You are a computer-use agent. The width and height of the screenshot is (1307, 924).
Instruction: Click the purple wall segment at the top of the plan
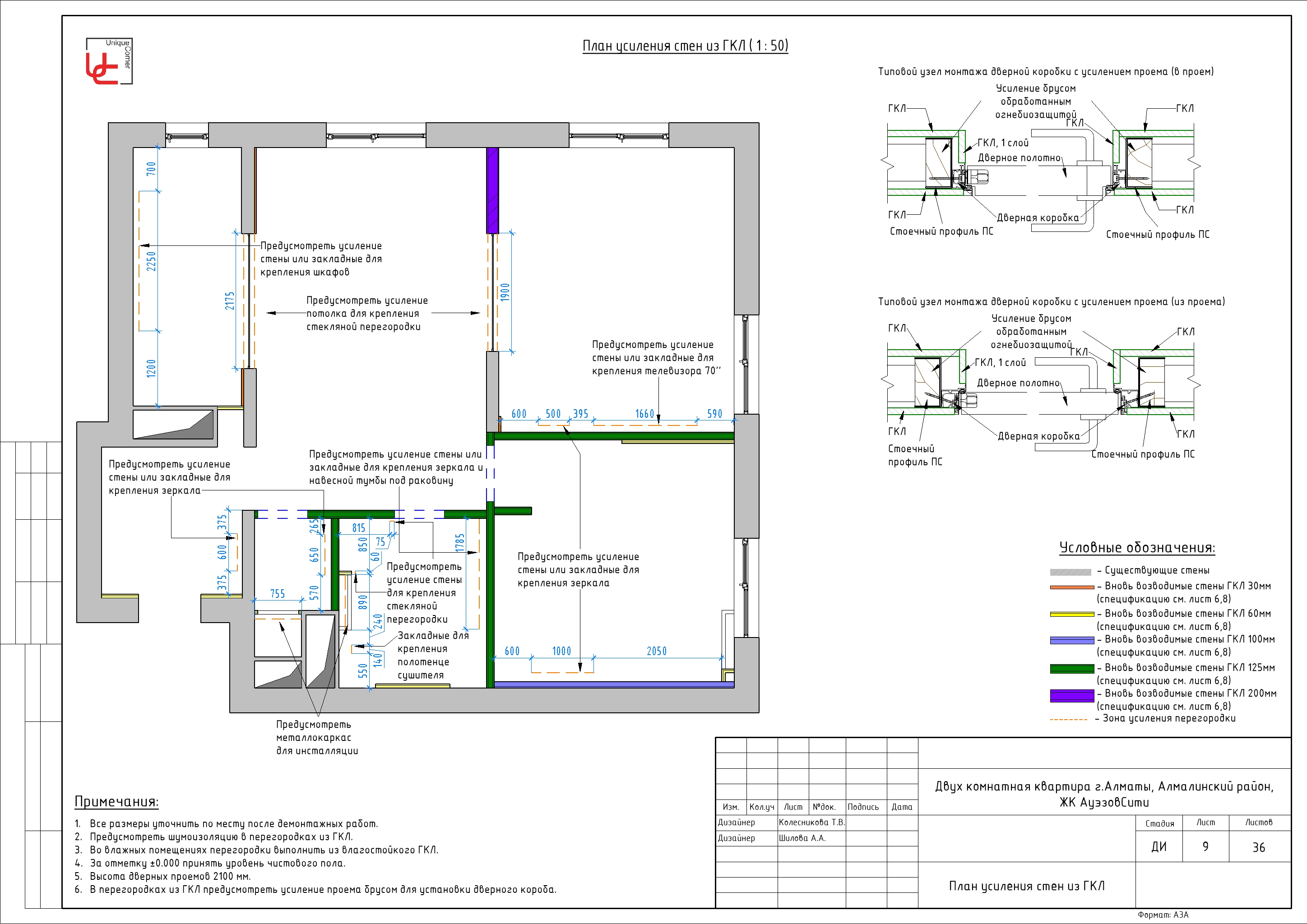point(492,190)
